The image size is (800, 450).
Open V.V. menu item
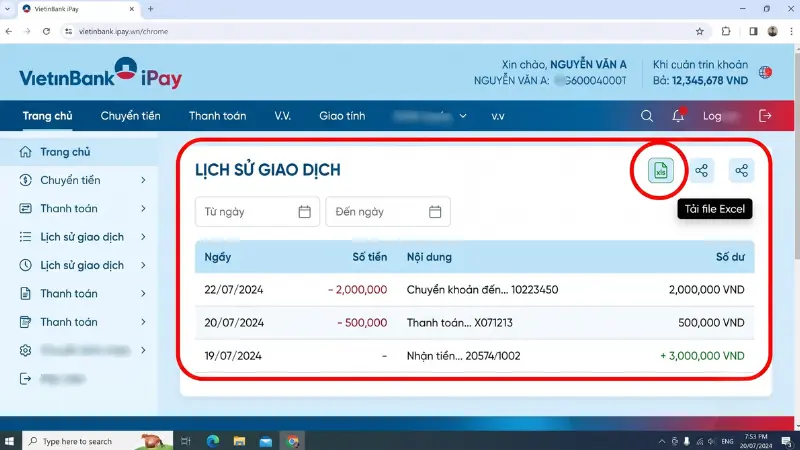(x=283, y=116)
